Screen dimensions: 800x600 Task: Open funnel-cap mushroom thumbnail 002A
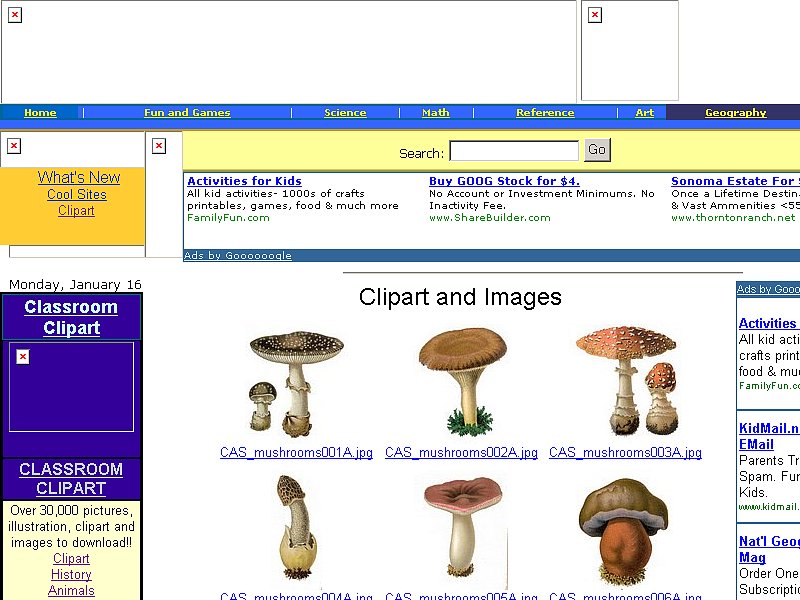pyautogui.click(x=462, y=382)
